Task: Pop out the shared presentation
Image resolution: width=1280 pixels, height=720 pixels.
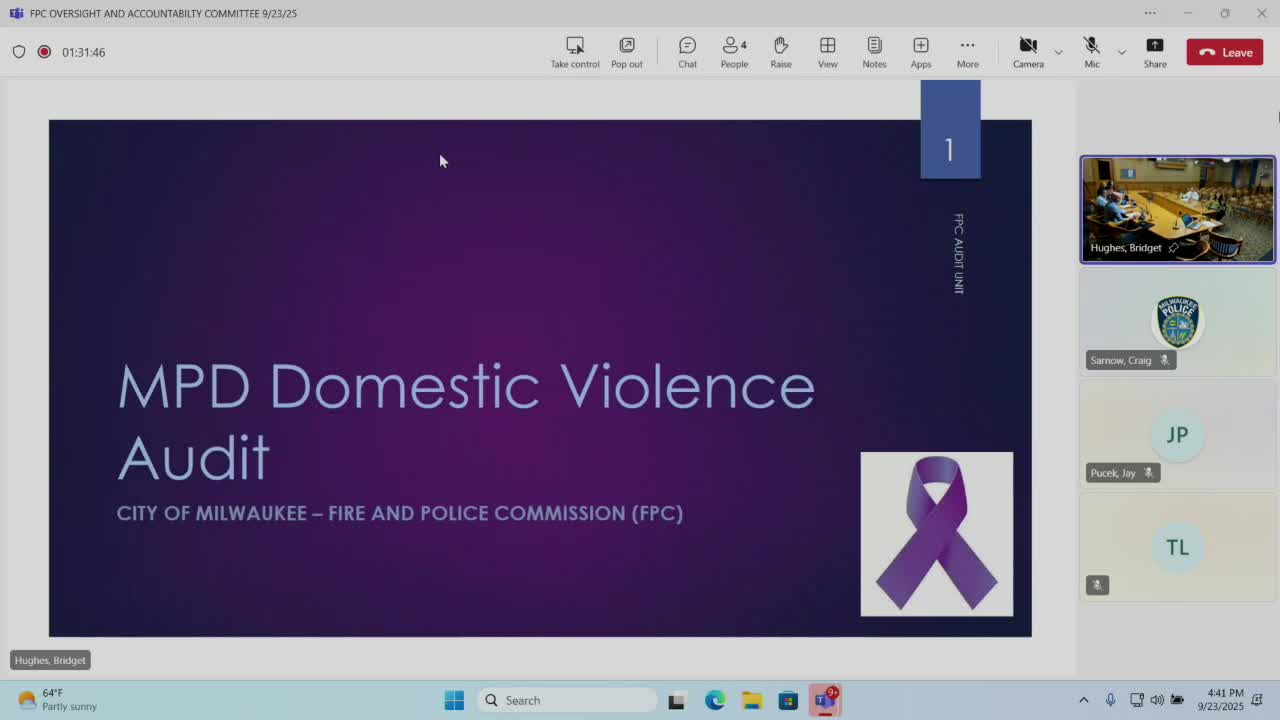Action: 627,52
